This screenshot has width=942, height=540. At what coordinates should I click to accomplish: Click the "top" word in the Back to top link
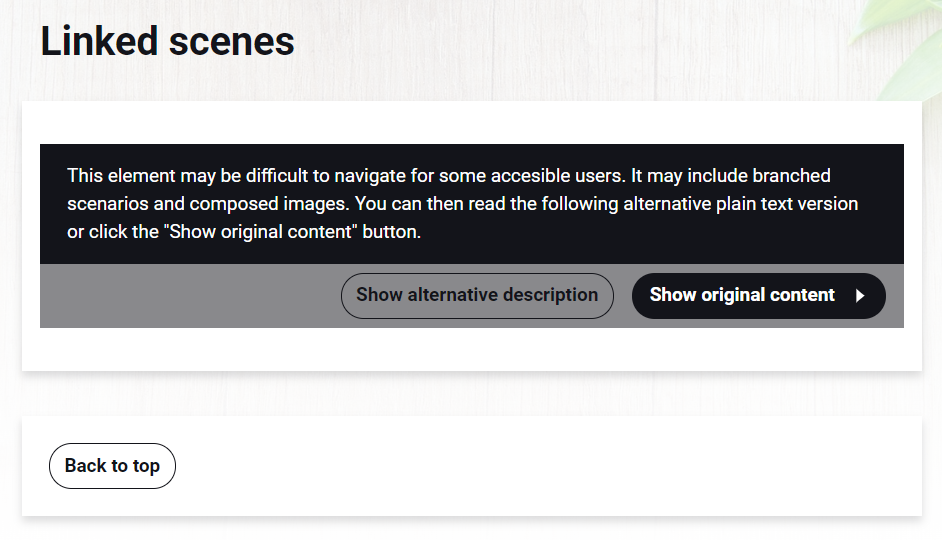pos(146,466)
